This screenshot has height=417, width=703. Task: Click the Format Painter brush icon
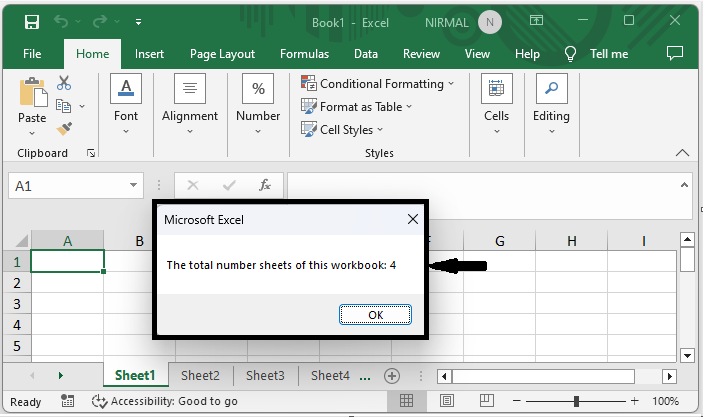(64, 129)
